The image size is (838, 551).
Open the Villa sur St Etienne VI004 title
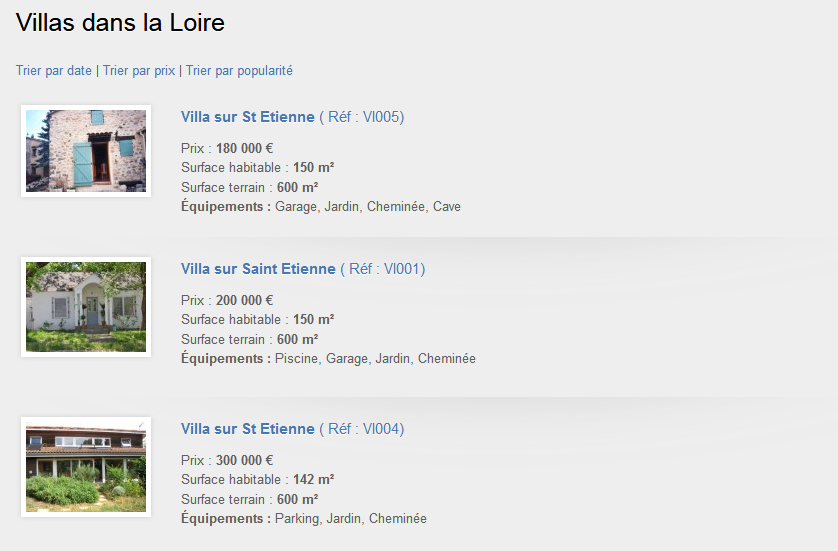tap(248, 429)
